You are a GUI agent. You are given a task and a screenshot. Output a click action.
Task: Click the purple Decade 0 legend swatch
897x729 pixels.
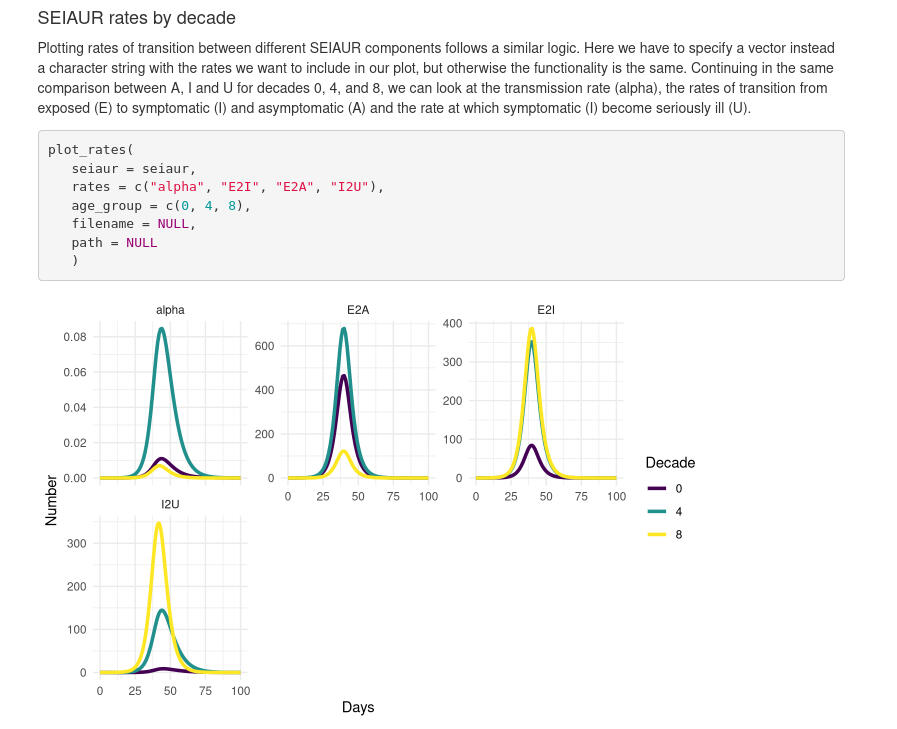[657, 488]
